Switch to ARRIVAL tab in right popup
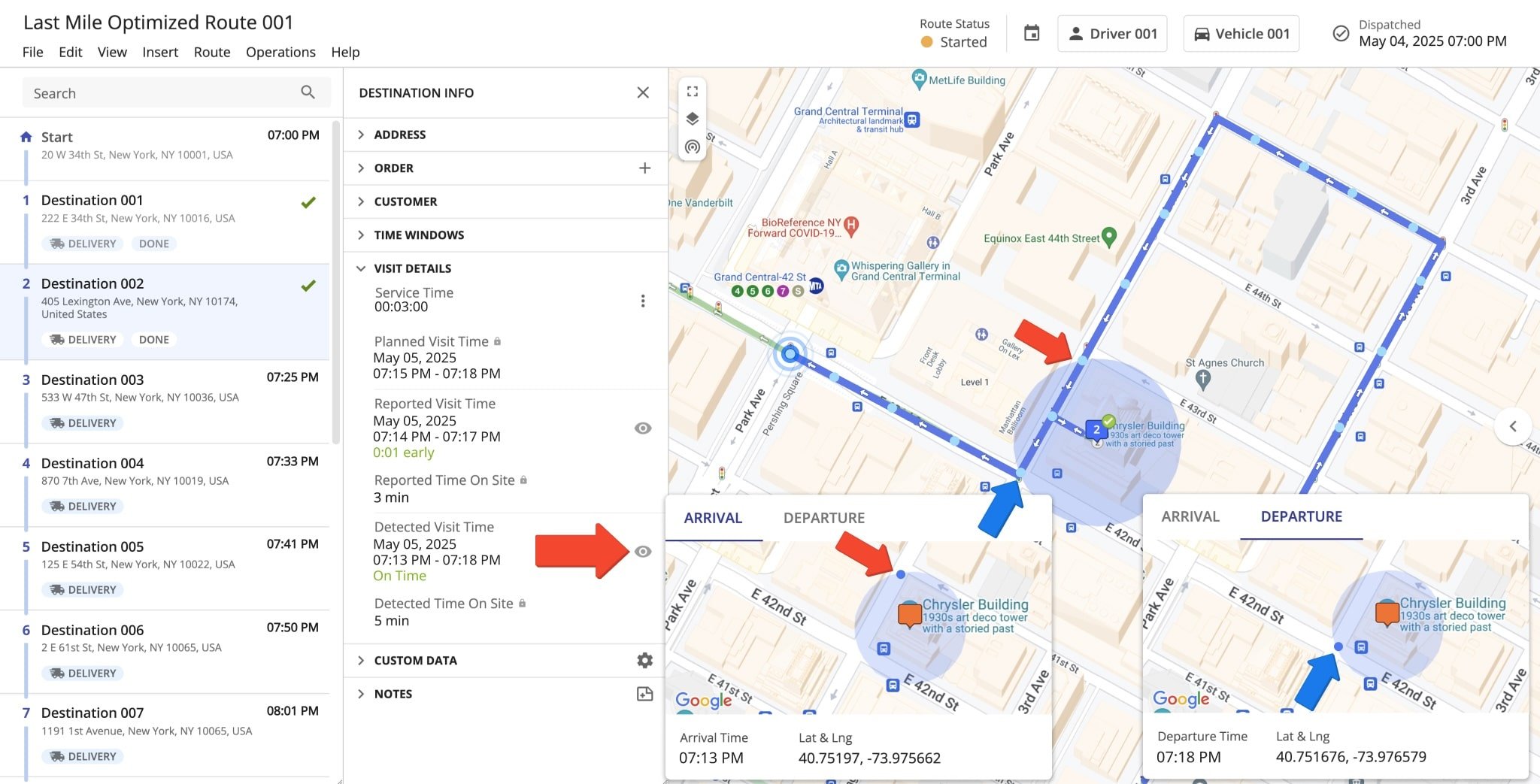The height and width of the screenshot is (784, 1540). point(1190,516)
